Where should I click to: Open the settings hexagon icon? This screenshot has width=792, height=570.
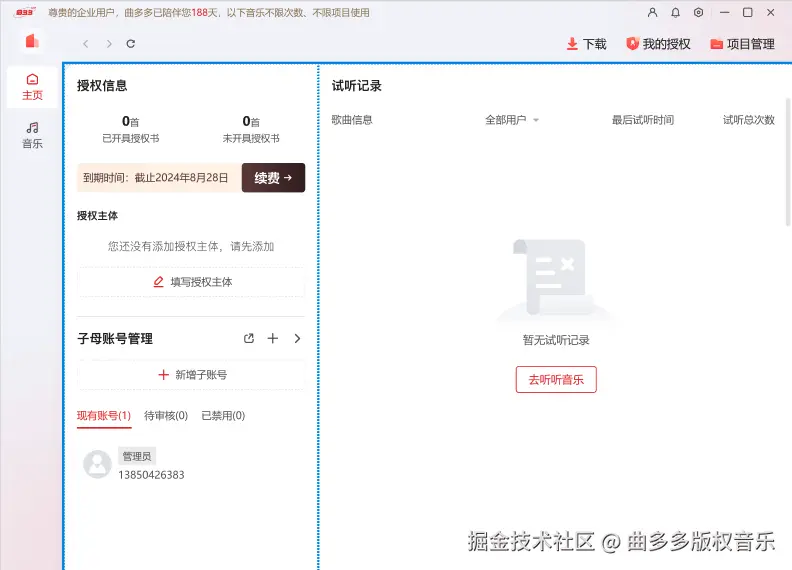coord(698,13)
